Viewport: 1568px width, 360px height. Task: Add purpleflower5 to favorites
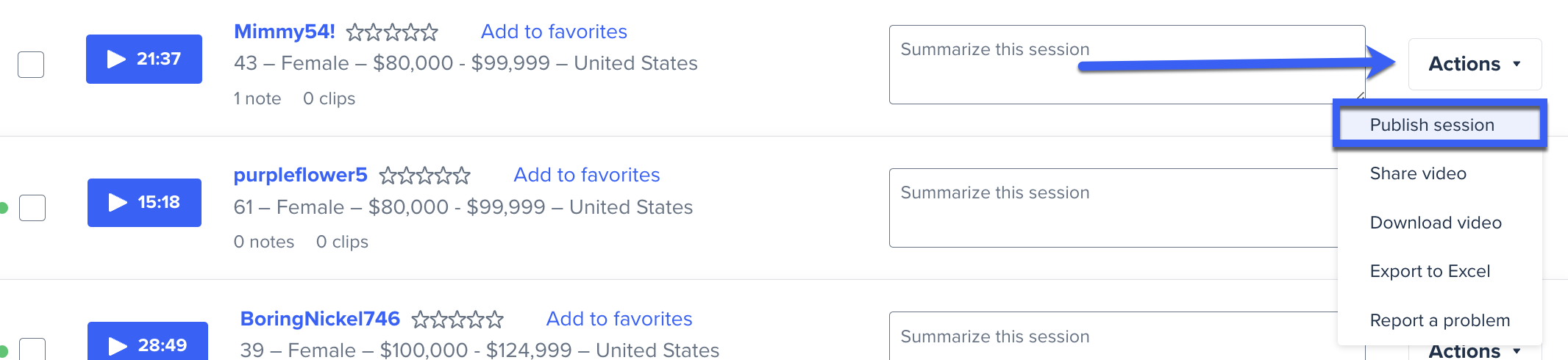point(587,175)
